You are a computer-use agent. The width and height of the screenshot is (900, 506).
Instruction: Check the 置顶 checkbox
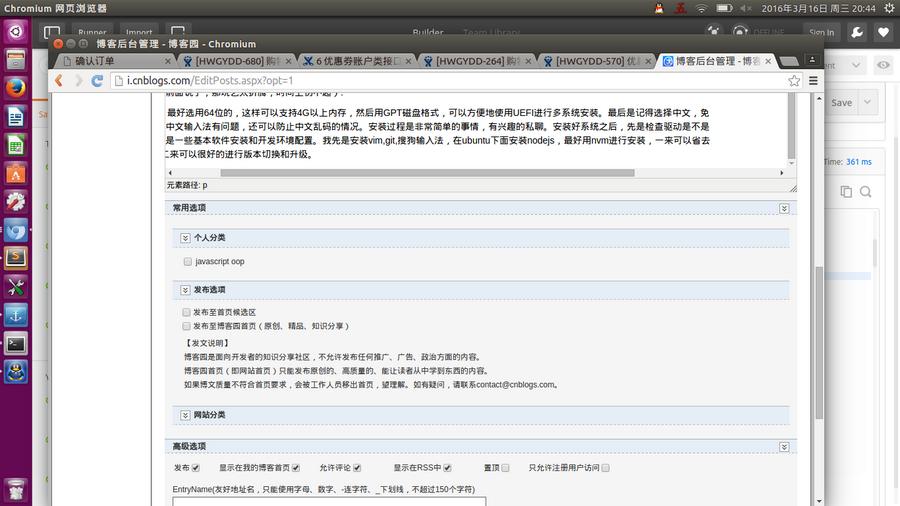click(506, 468)
